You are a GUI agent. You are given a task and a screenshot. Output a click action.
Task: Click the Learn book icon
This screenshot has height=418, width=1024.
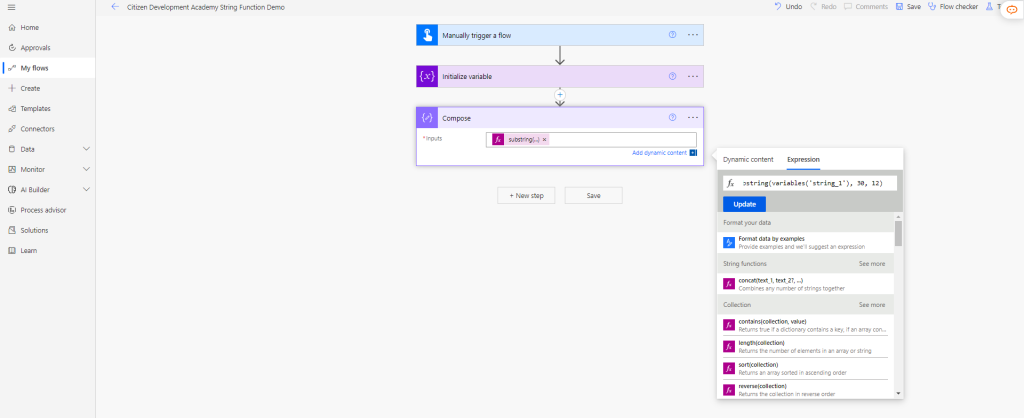pos(12,250)
